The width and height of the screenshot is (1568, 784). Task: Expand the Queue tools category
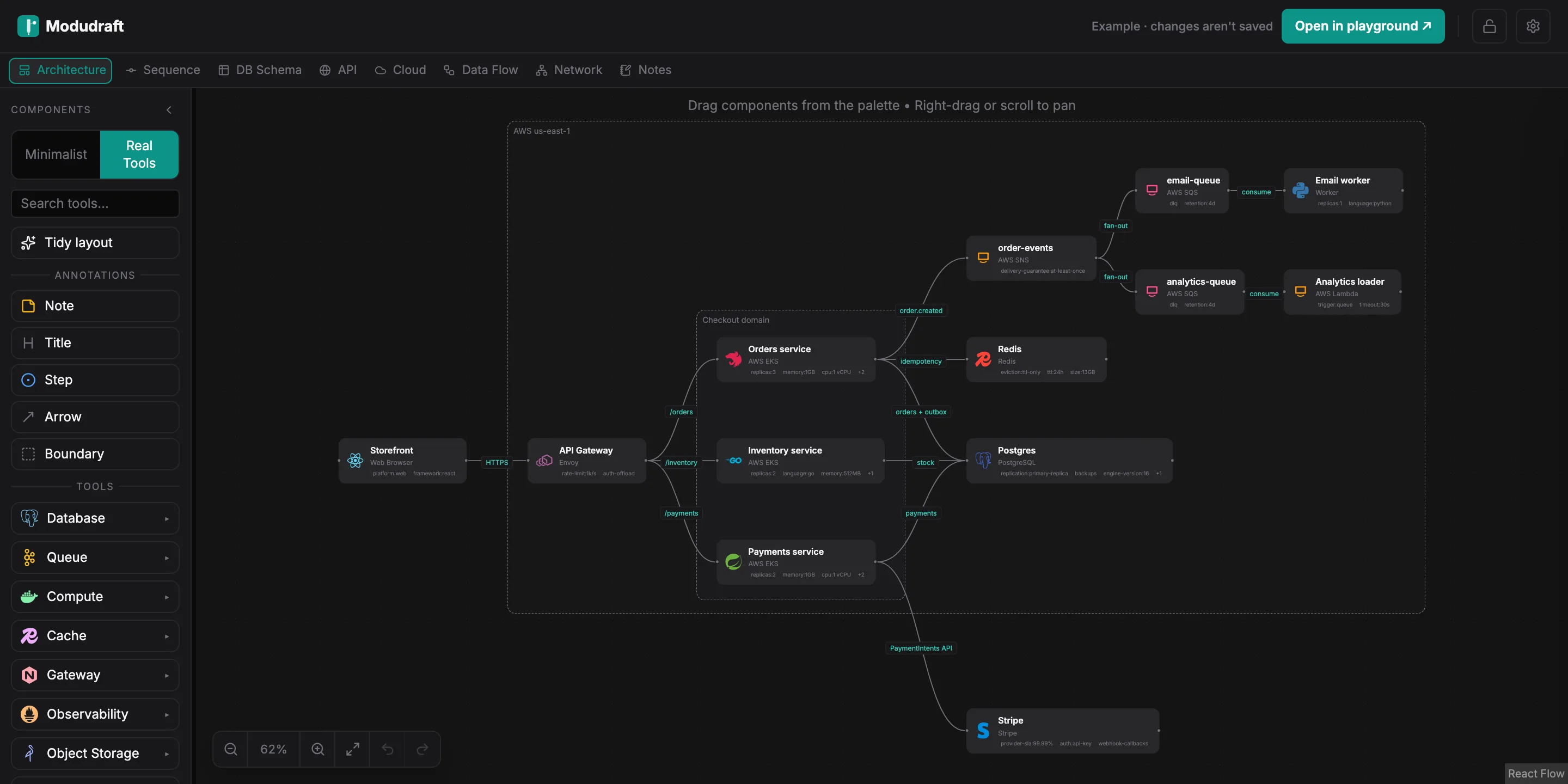(95, 558)
